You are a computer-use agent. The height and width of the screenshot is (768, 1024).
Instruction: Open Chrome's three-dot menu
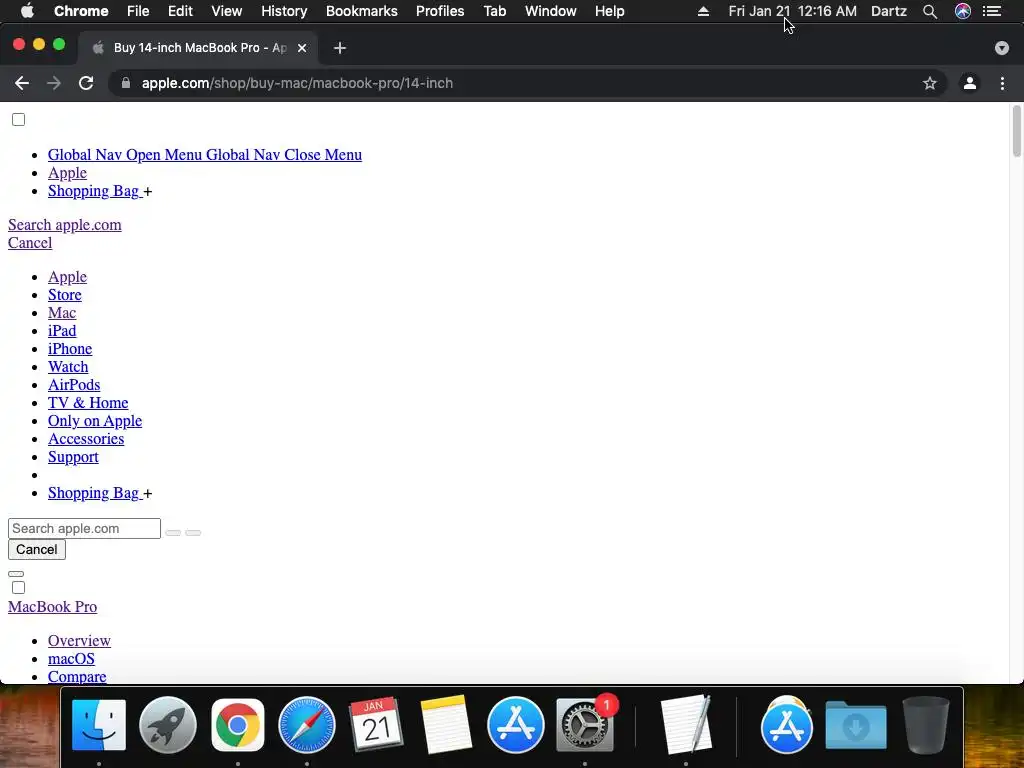coord(1002,84)
